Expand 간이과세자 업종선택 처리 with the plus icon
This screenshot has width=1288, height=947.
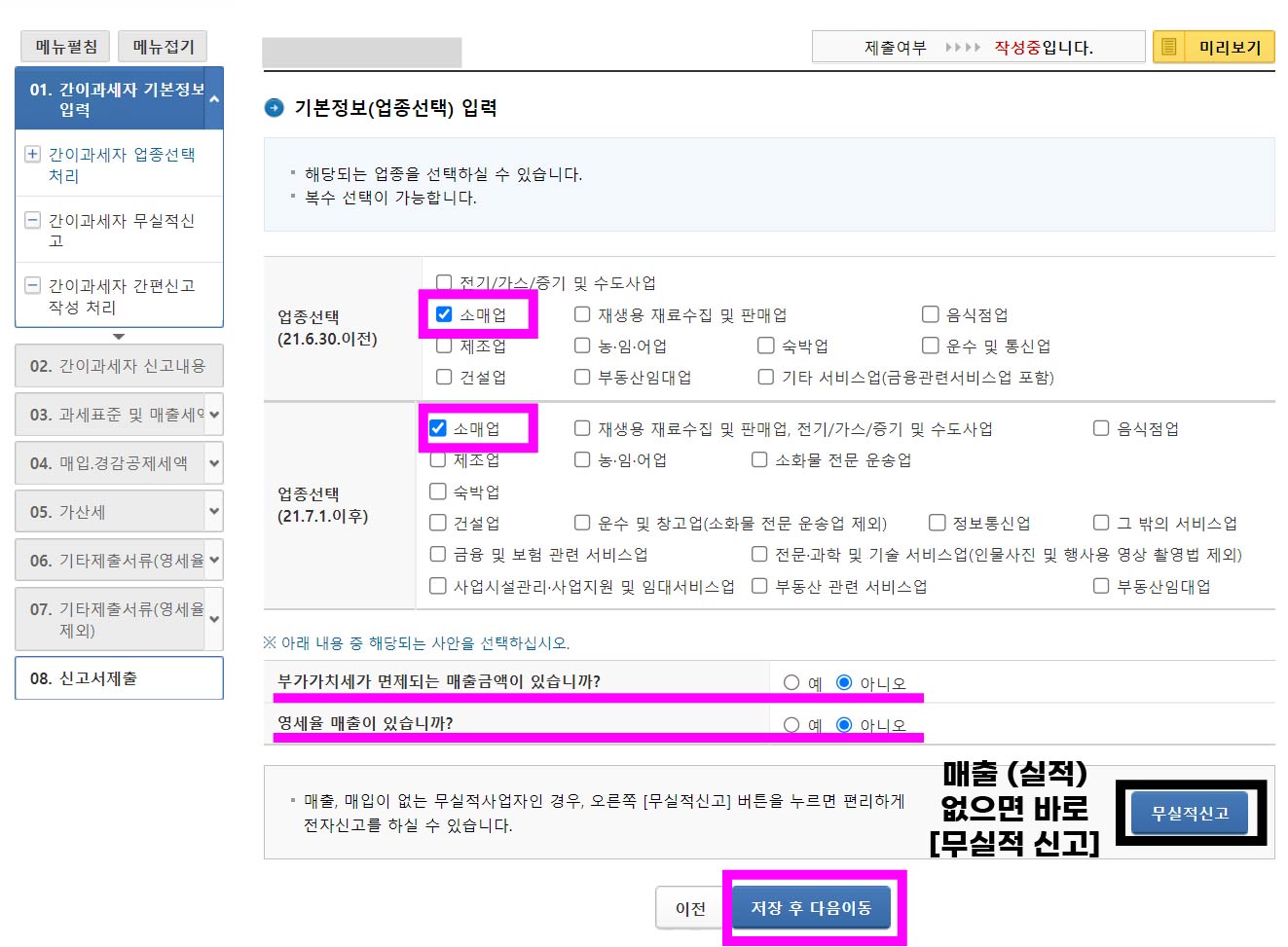(33, 154)
